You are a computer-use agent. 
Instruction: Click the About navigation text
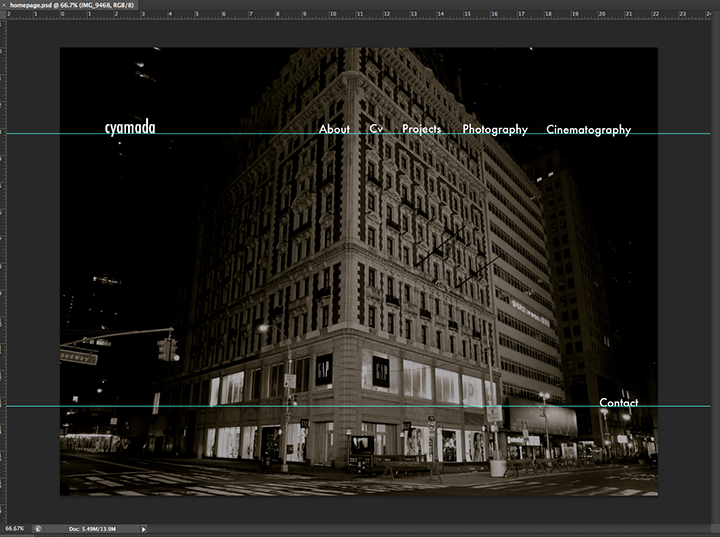coord(334,129)
